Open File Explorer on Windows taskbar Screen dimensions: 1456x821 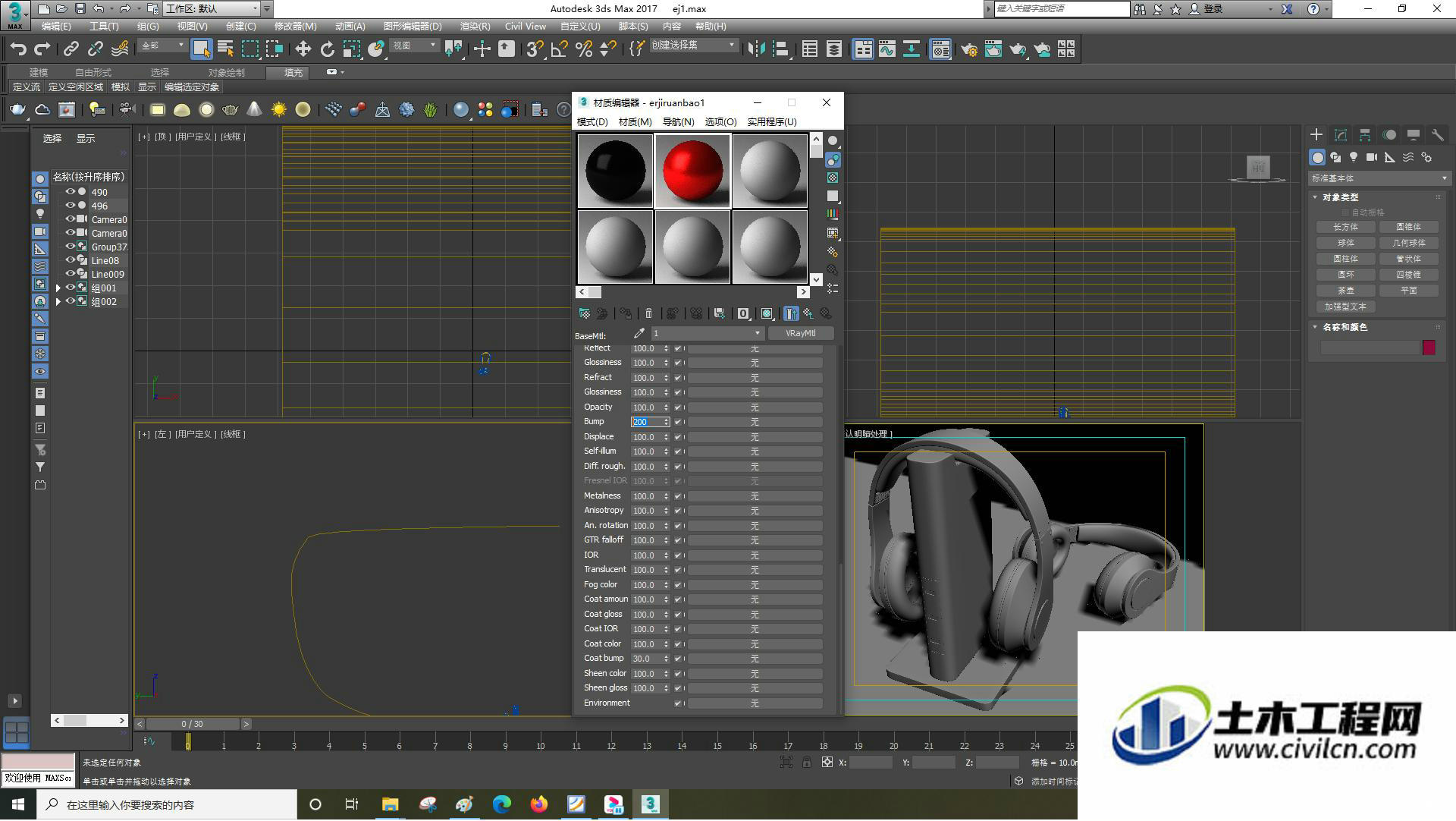click(390, 804)
